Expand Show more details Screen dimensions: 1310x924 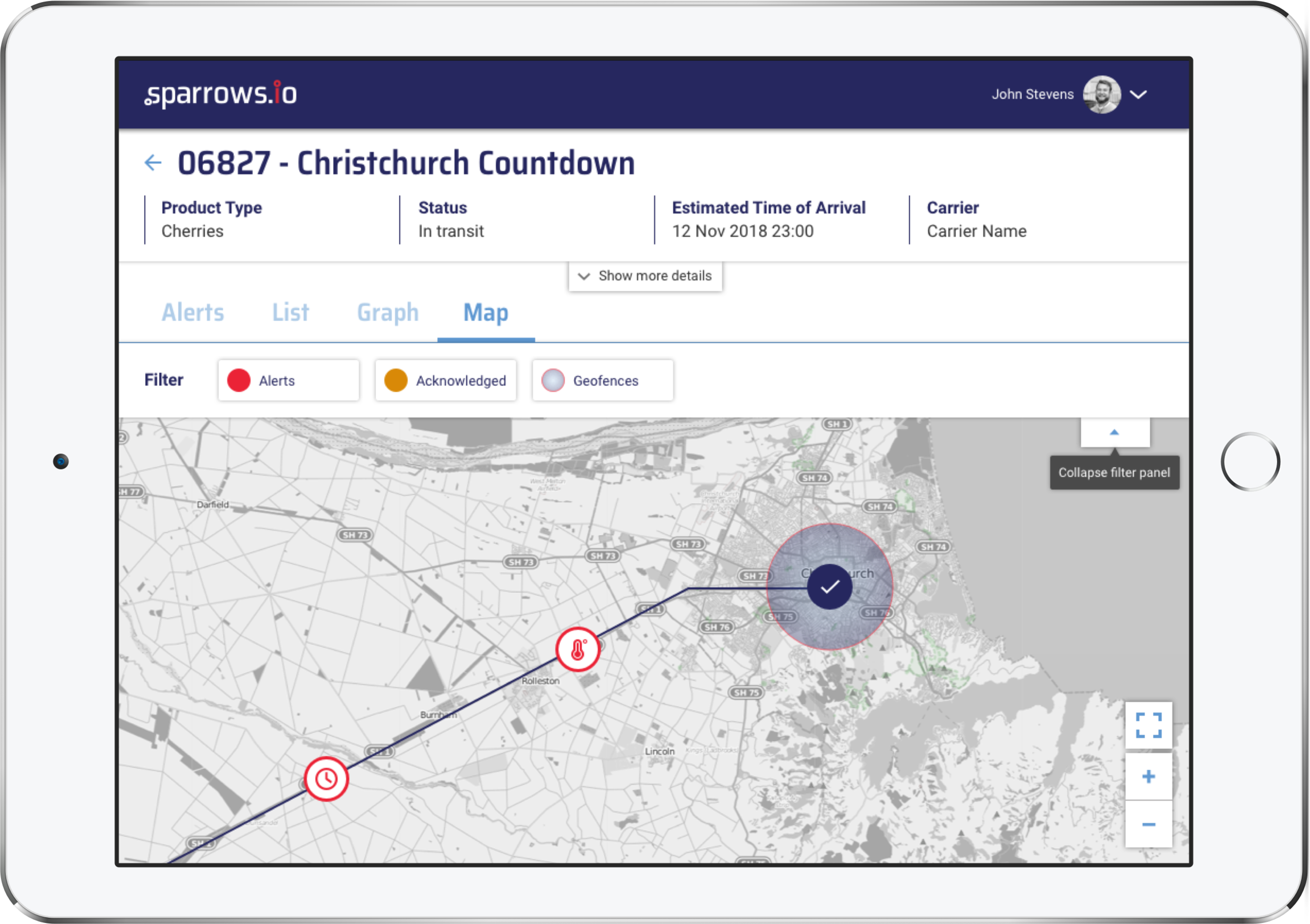click(x=645, y=276)
